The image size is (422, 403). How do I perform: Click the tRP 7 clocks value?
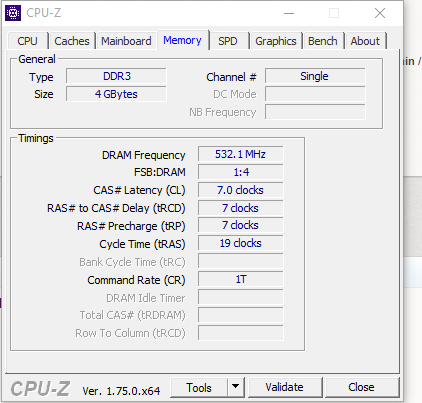[241, 225]
